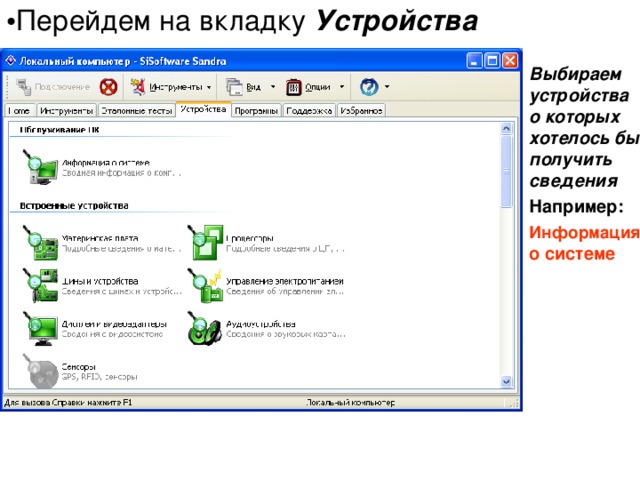Close the SiSoftware Sandra window

[510, 61]
